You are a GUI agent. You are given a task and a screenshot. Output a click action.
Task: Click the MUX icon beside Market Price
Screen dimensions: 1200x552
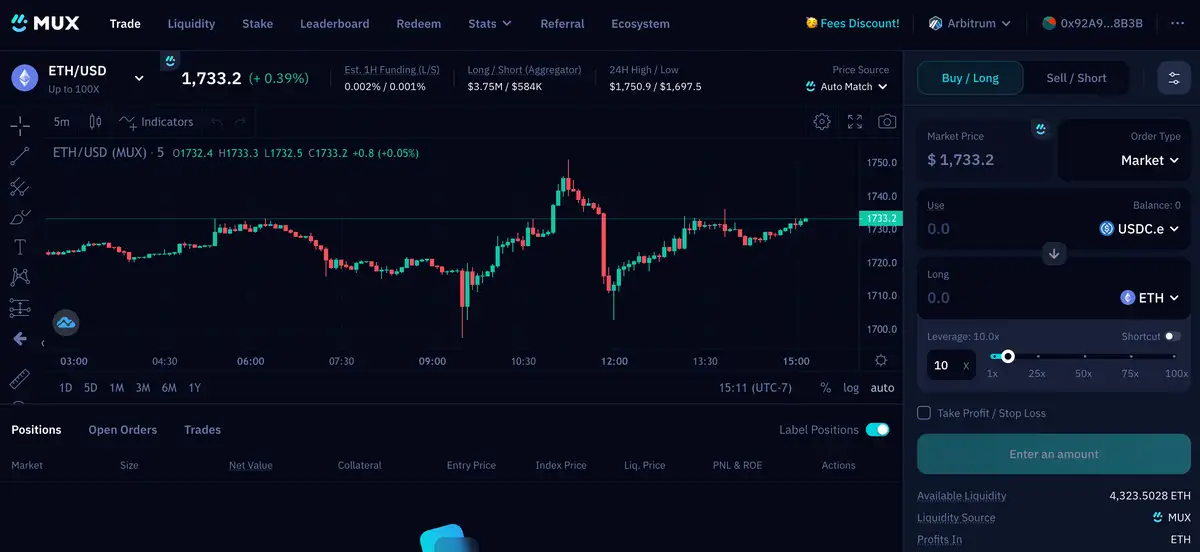(1041, 130)
